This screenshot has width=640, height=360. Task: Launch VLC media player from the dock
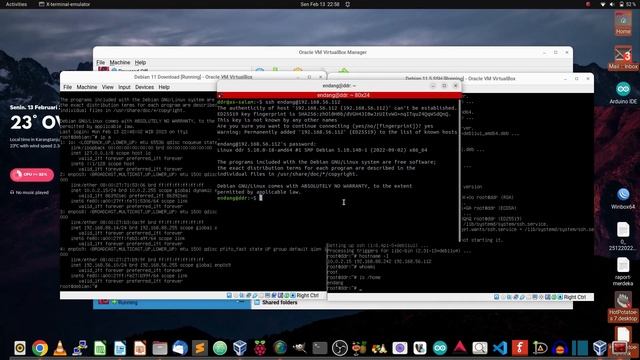[60, 348]
